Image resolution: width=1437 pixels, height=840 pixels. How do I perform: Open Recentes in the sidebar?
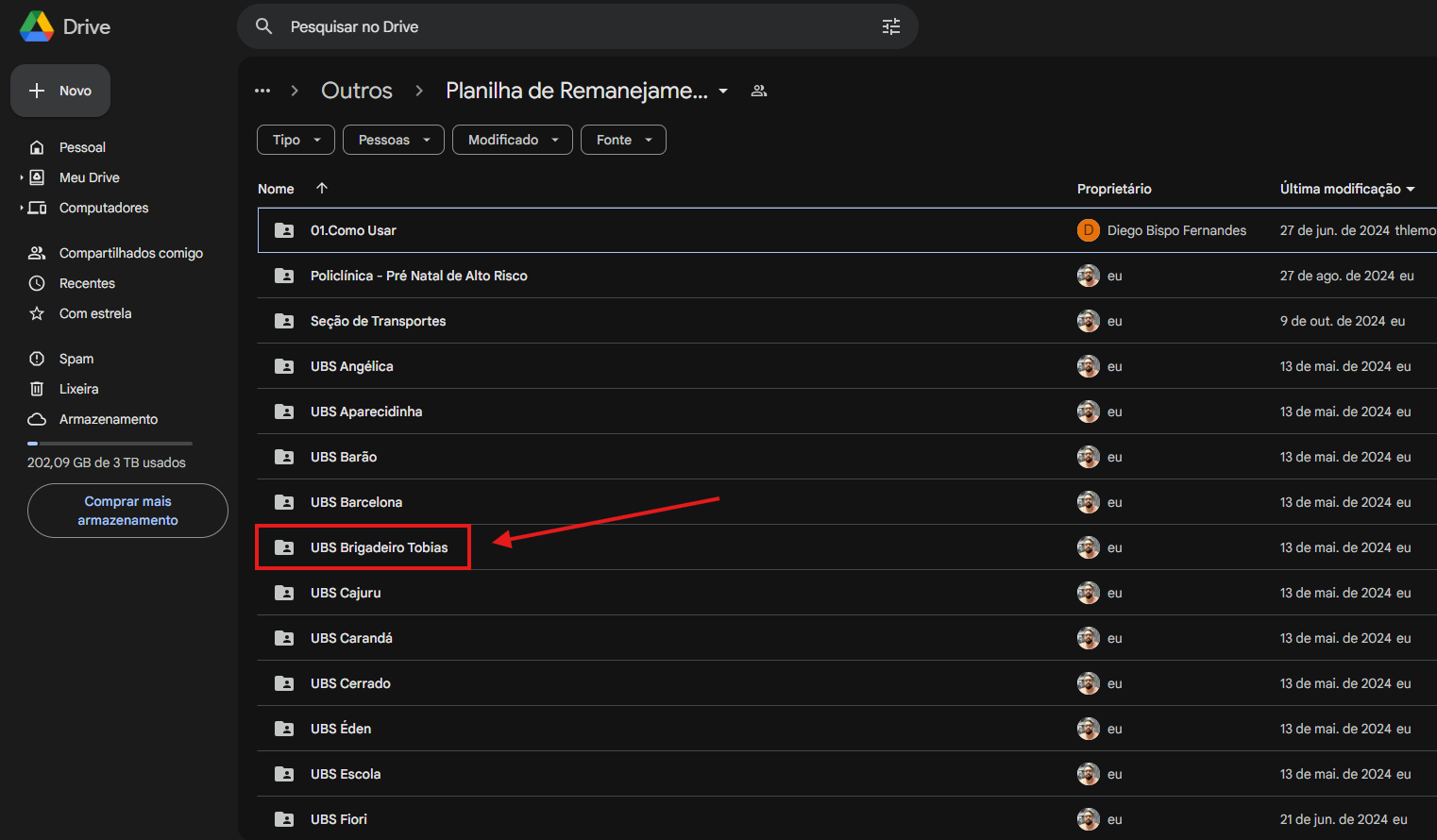click(x=87, y=283)
